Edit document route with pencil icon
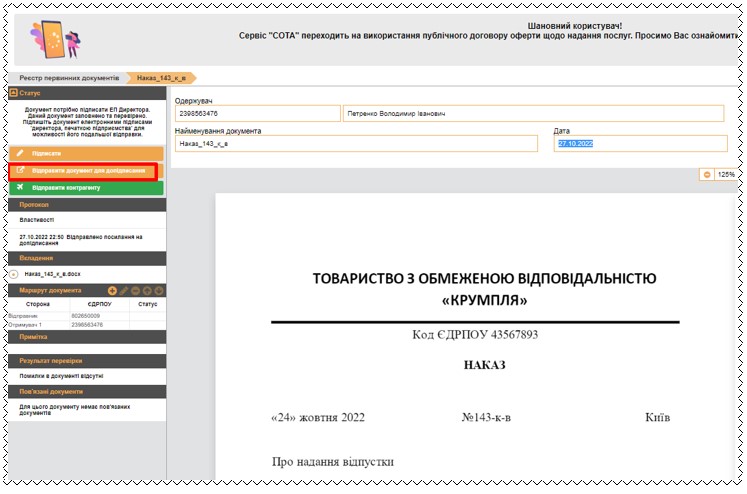 click(x=124, y=291)
